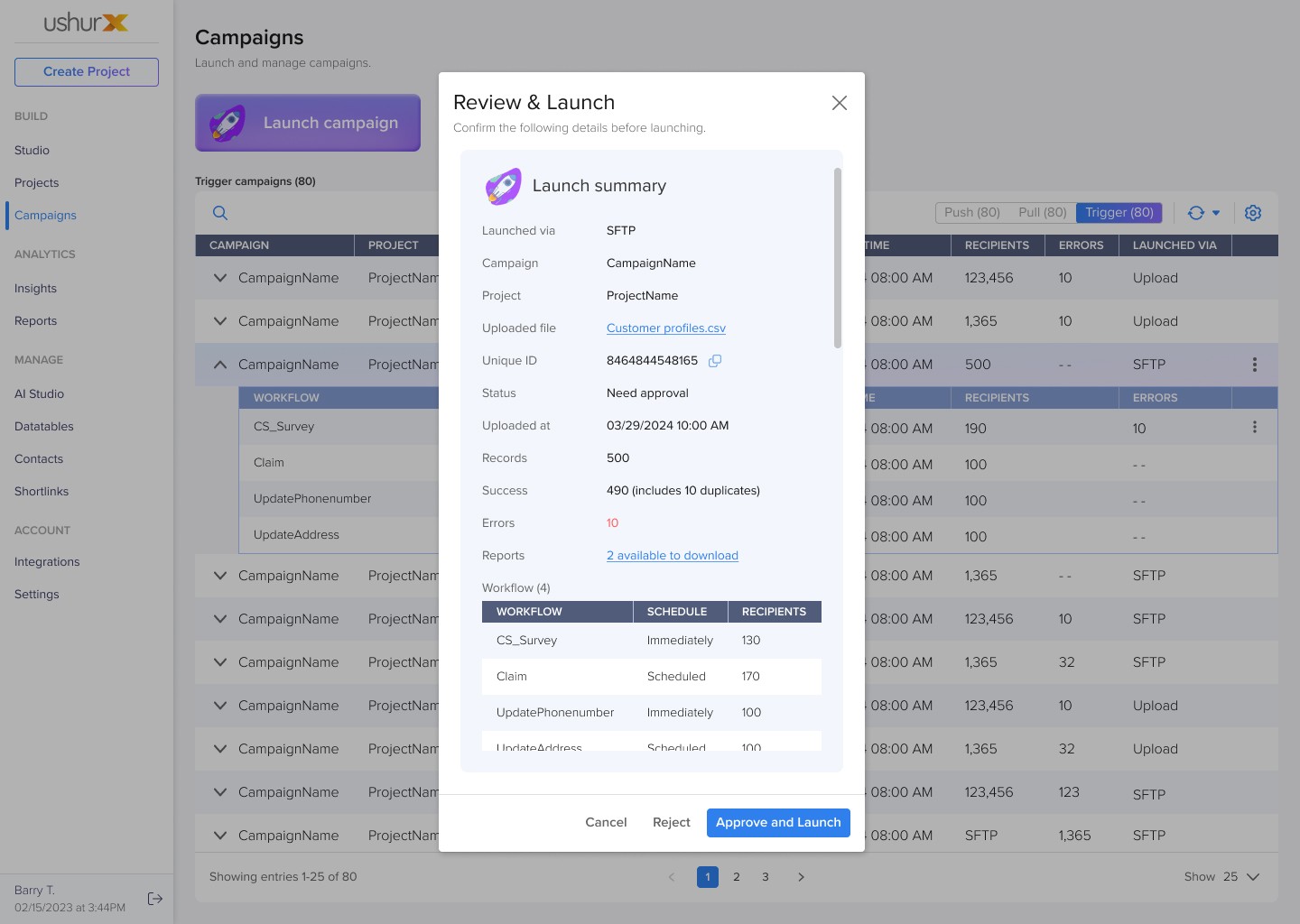Open the kebab menu on the SFTP campaign row
Screen dimensions: 1300x924
(1255, 365)
